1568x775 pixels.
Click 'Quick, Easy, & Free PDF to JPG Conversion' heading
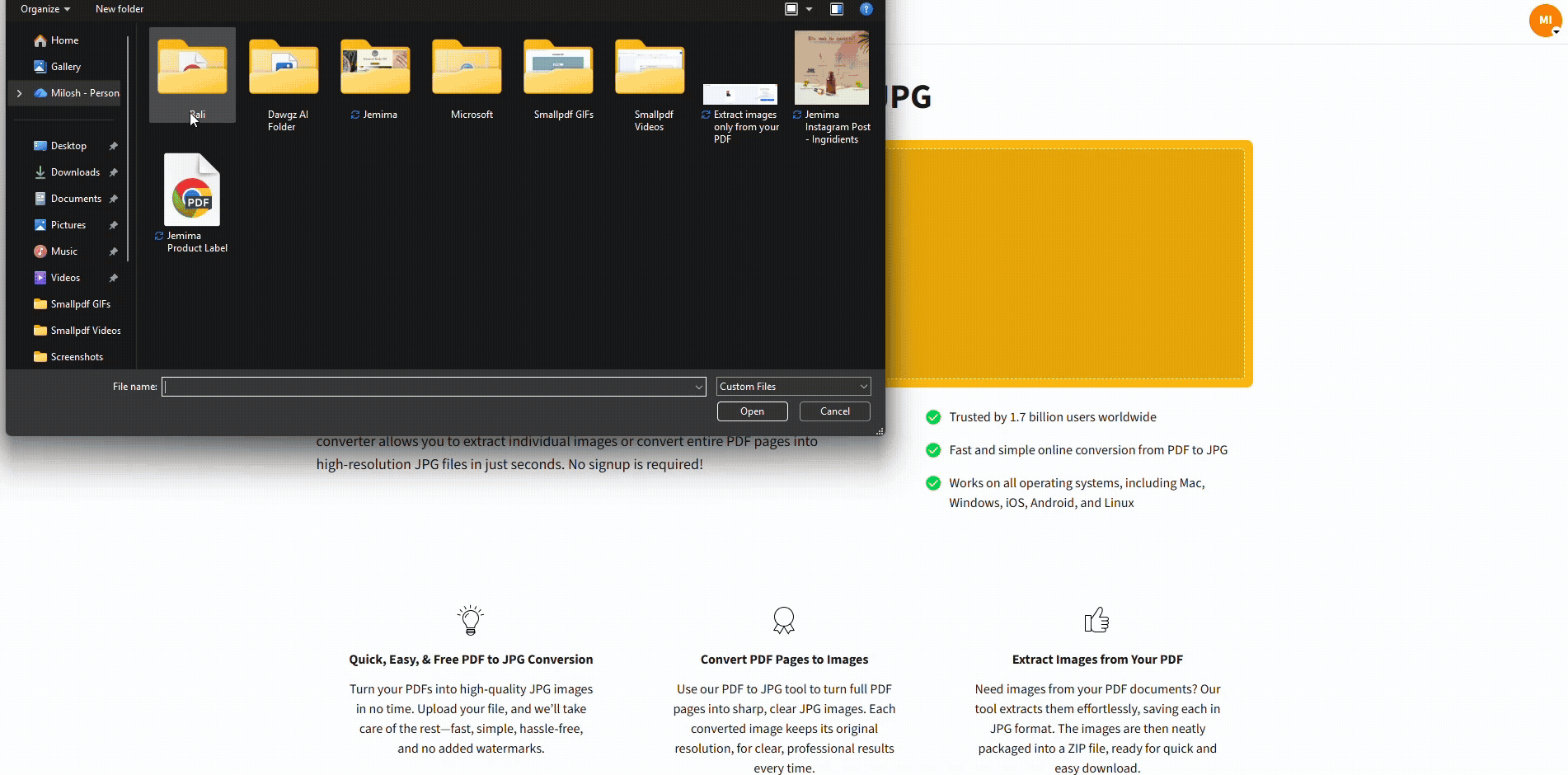pos(471,660)
